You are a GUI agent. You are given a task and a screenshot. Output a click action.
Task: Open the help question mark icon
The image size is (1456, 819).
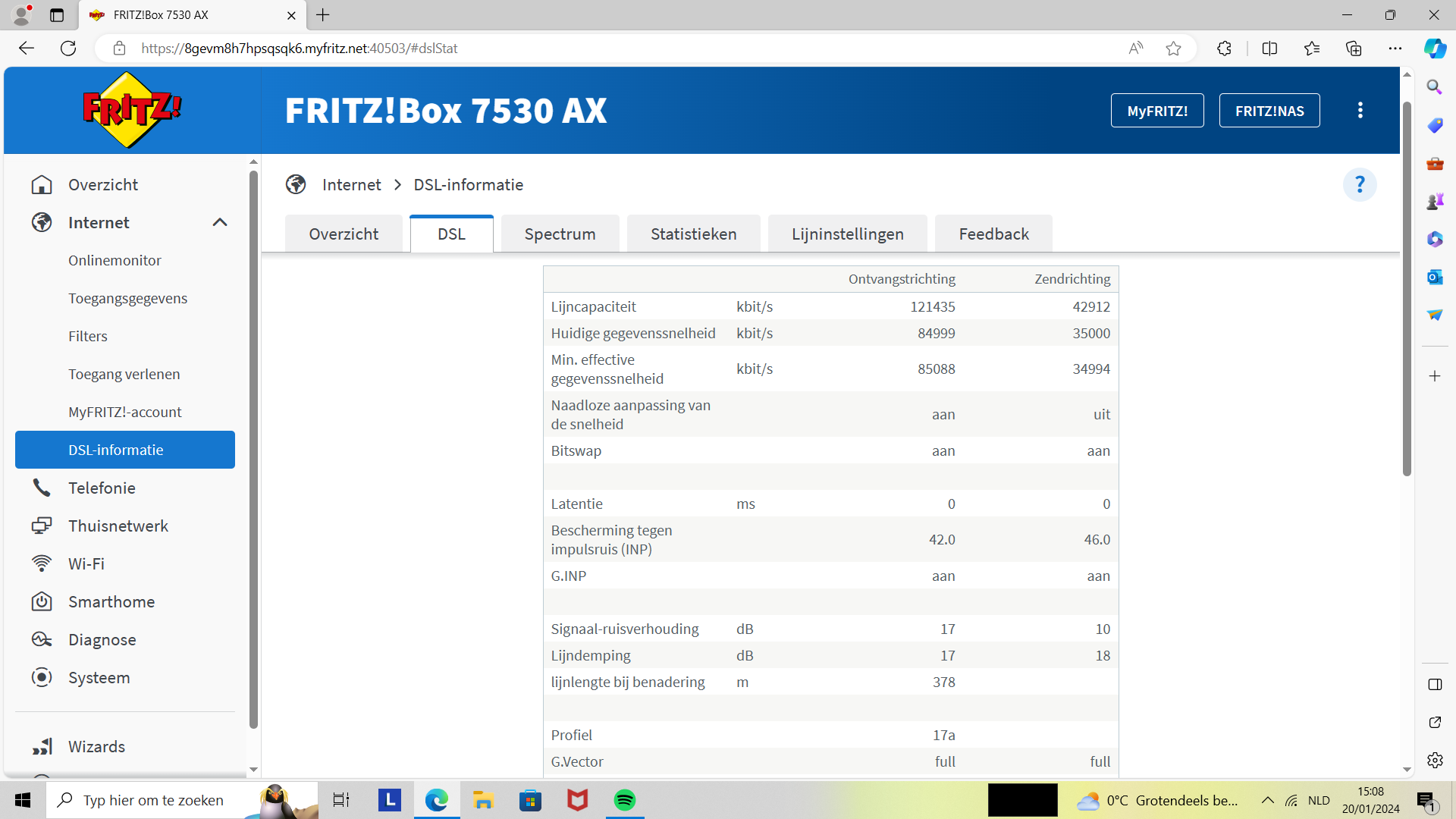(1359, 185)
